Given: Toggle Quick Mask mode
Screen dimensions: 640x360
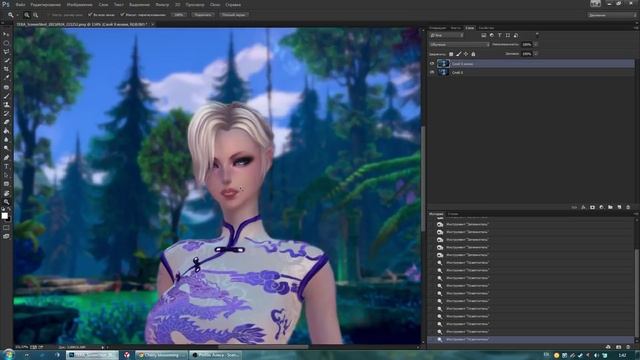Looking at the screenshot, I should (x=6, y=228).
